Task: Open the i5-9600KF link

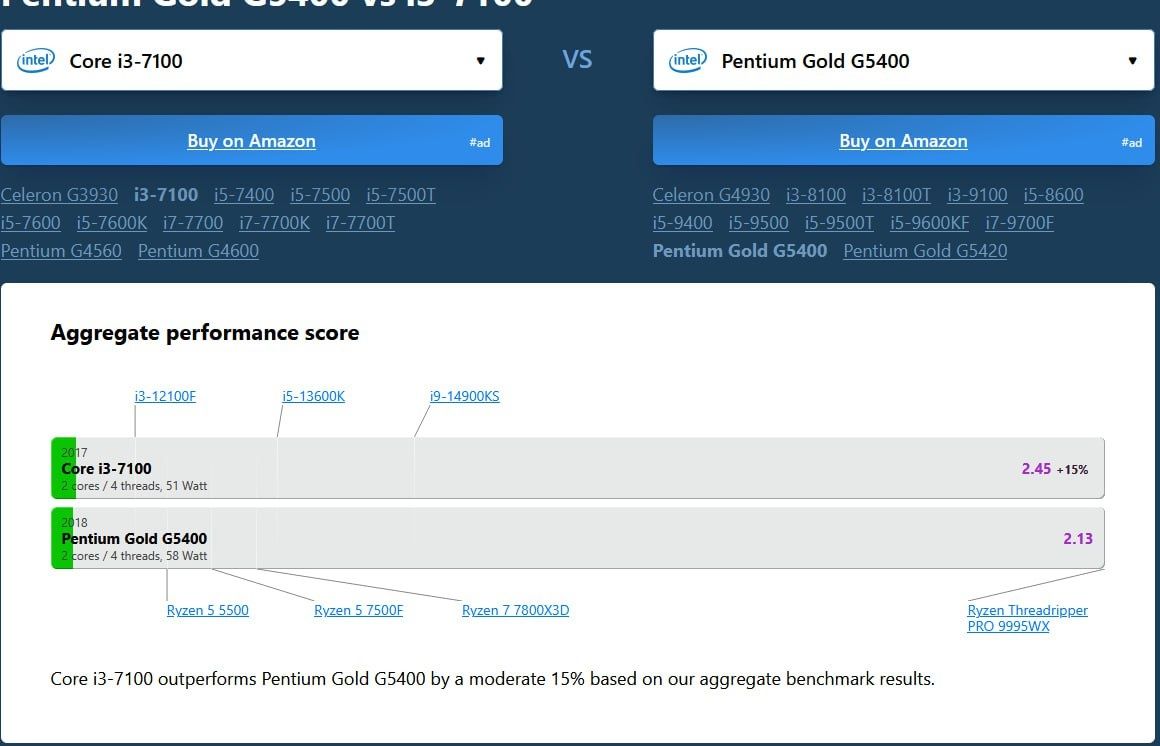Action: pos(929,223)
